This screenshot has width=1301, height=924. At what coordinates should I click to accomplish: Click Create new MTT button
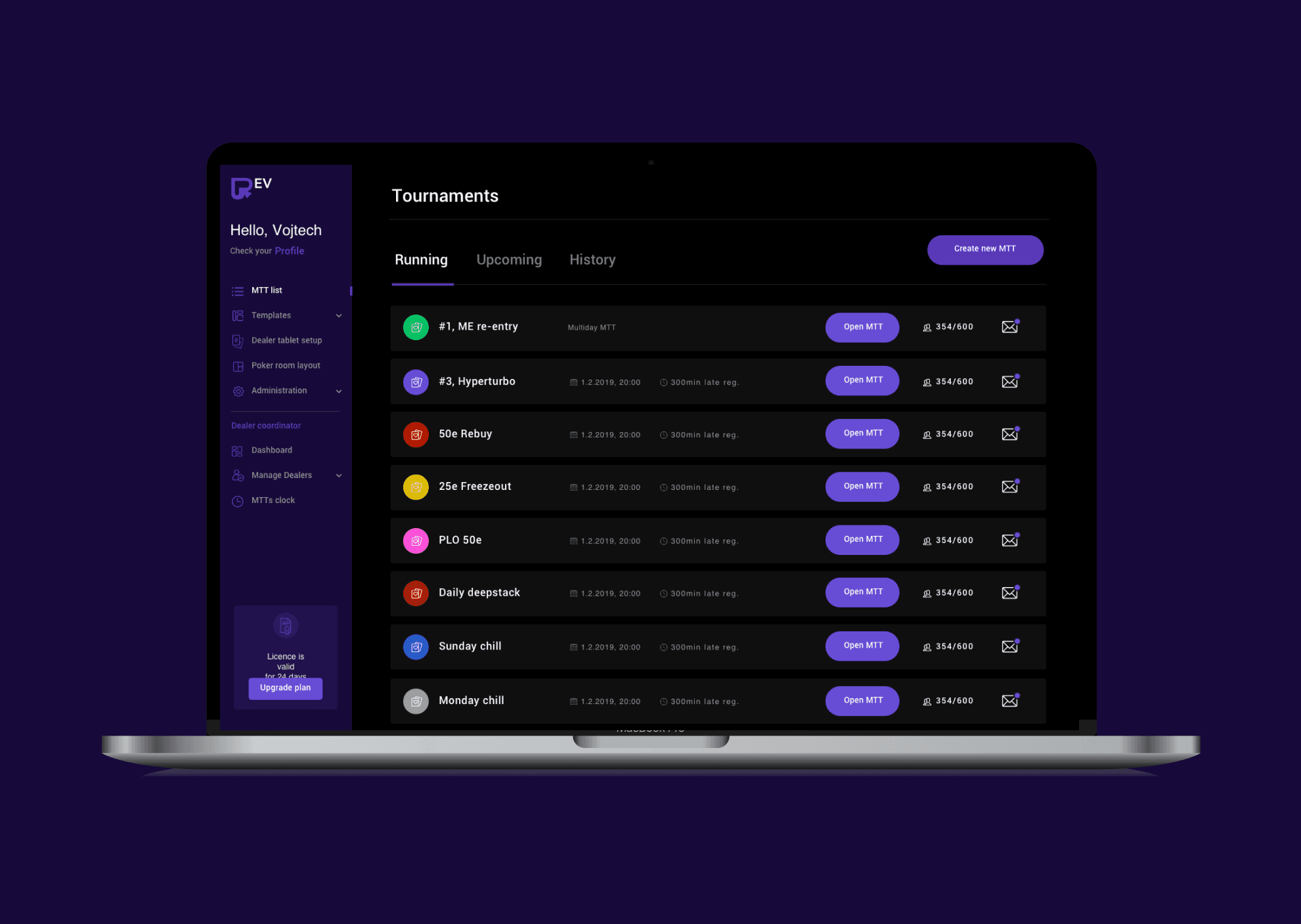click(x=985, y=248)
